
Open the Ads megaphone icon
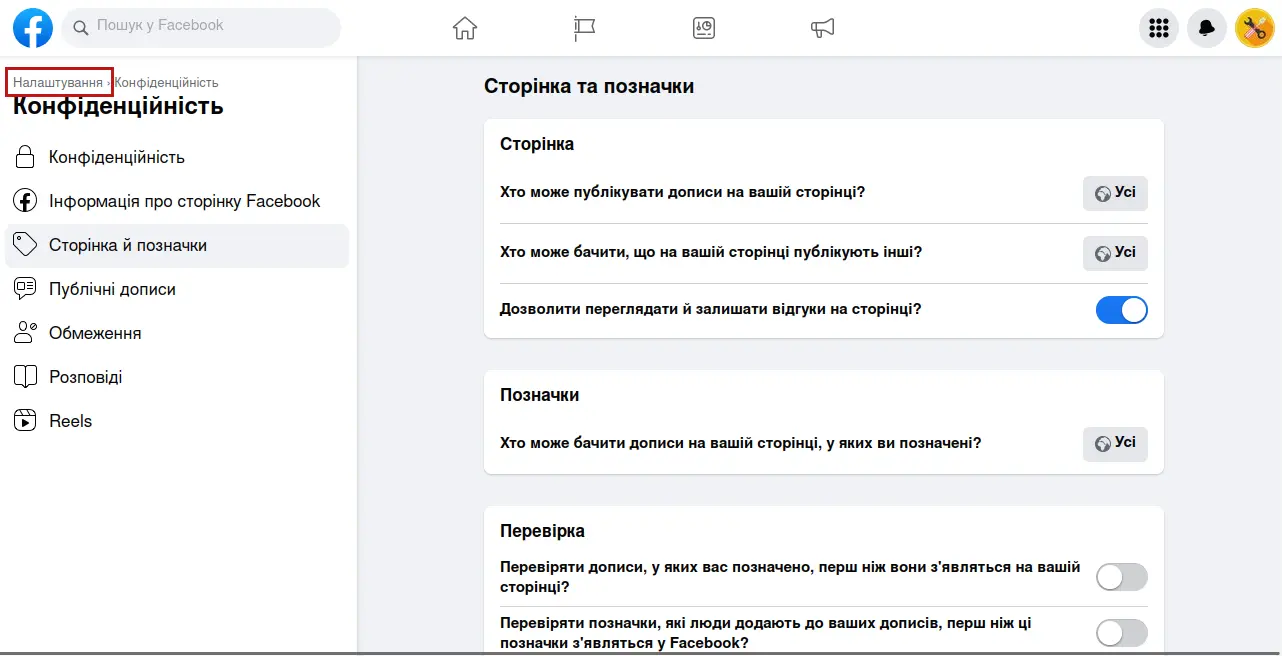click(x=822, y=28)
